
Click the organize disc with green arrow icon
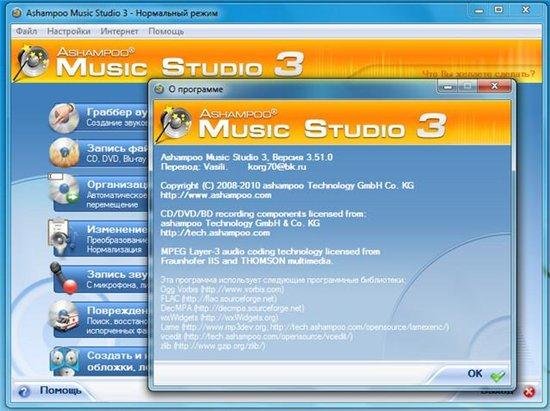[63, 190]
